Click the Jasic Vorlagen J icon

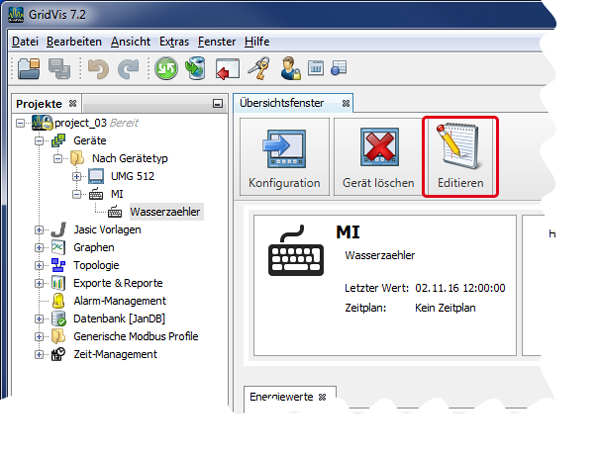[58, 230]
